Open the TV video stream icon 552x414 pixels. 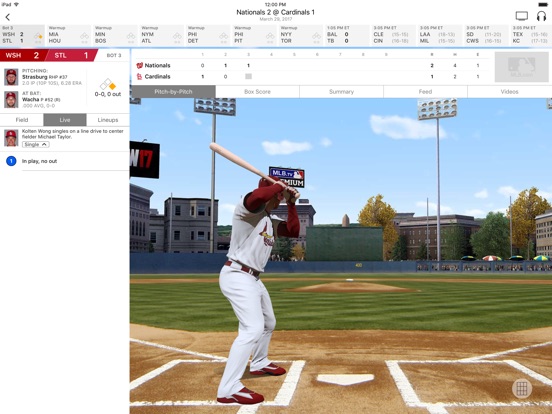point(521,16)
